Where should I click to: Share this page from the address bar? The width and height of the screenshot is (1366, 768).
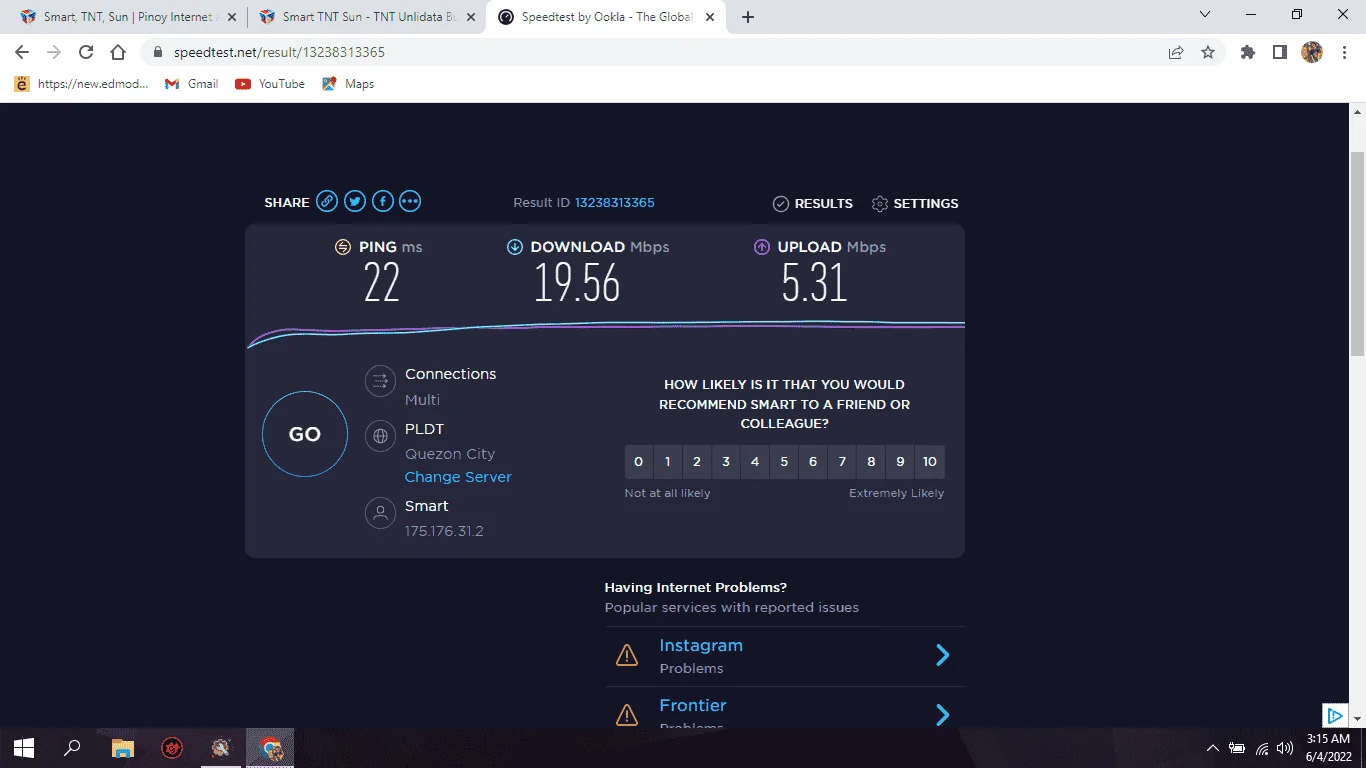1176,52
